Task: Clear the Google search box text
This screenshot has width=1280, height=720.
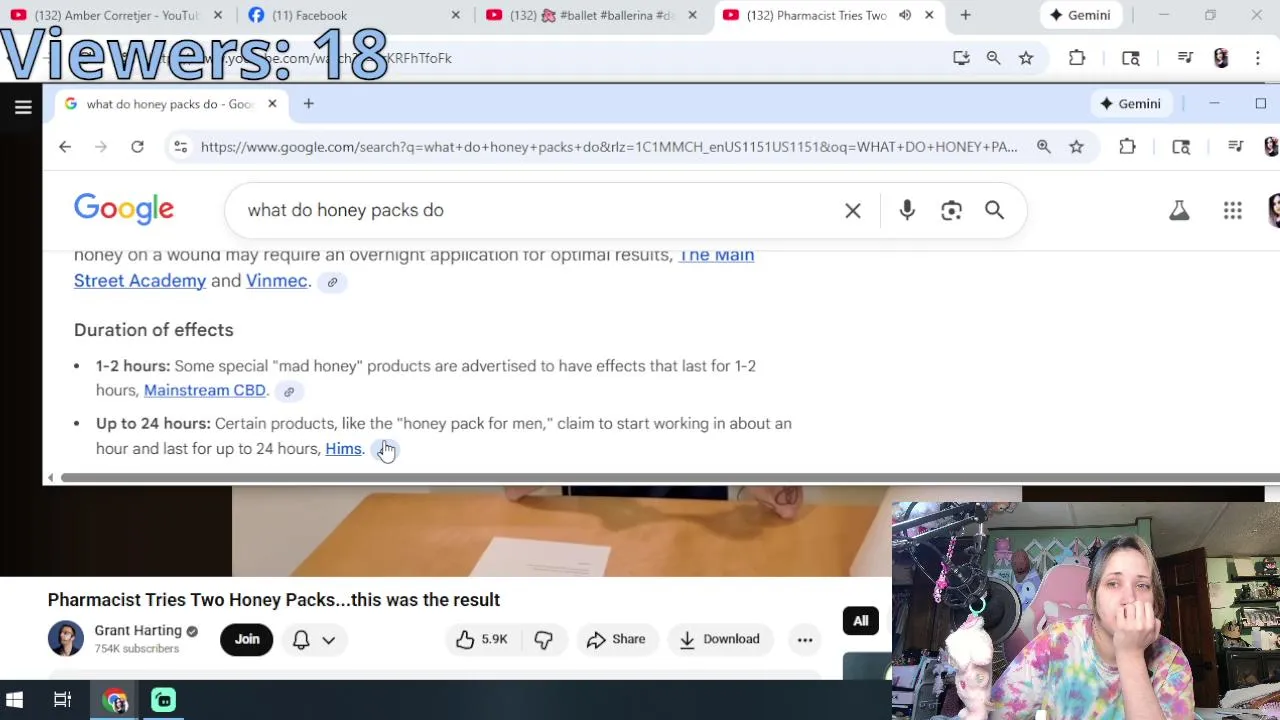Action: tap(853, 210)
